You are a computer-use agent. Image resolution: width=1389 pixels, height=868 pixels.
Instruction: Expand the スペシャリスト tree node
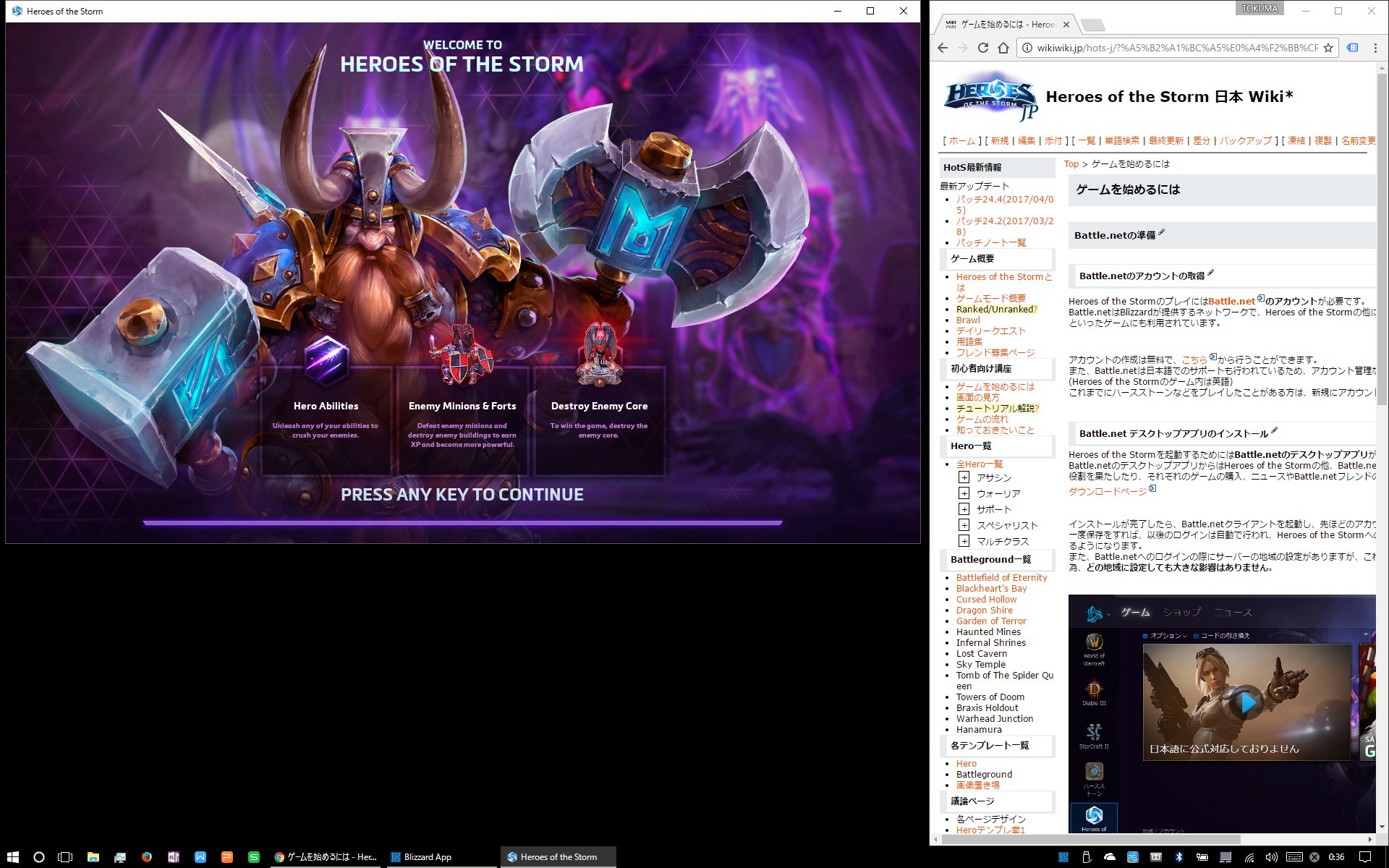pos(964,525)
